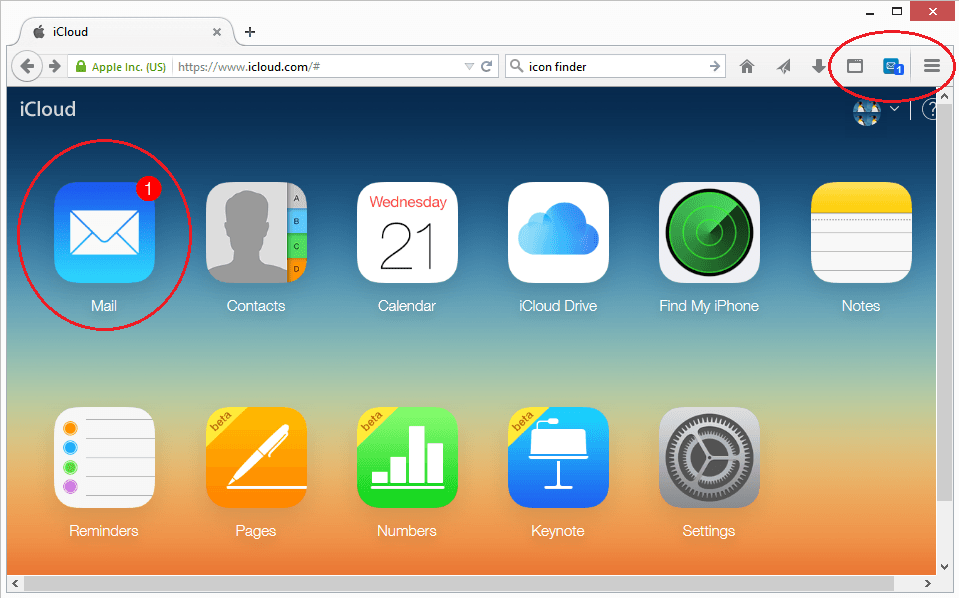Click the browser Forward arrow
The height and width of the screenshot is (598, 959).
point(54,66)
